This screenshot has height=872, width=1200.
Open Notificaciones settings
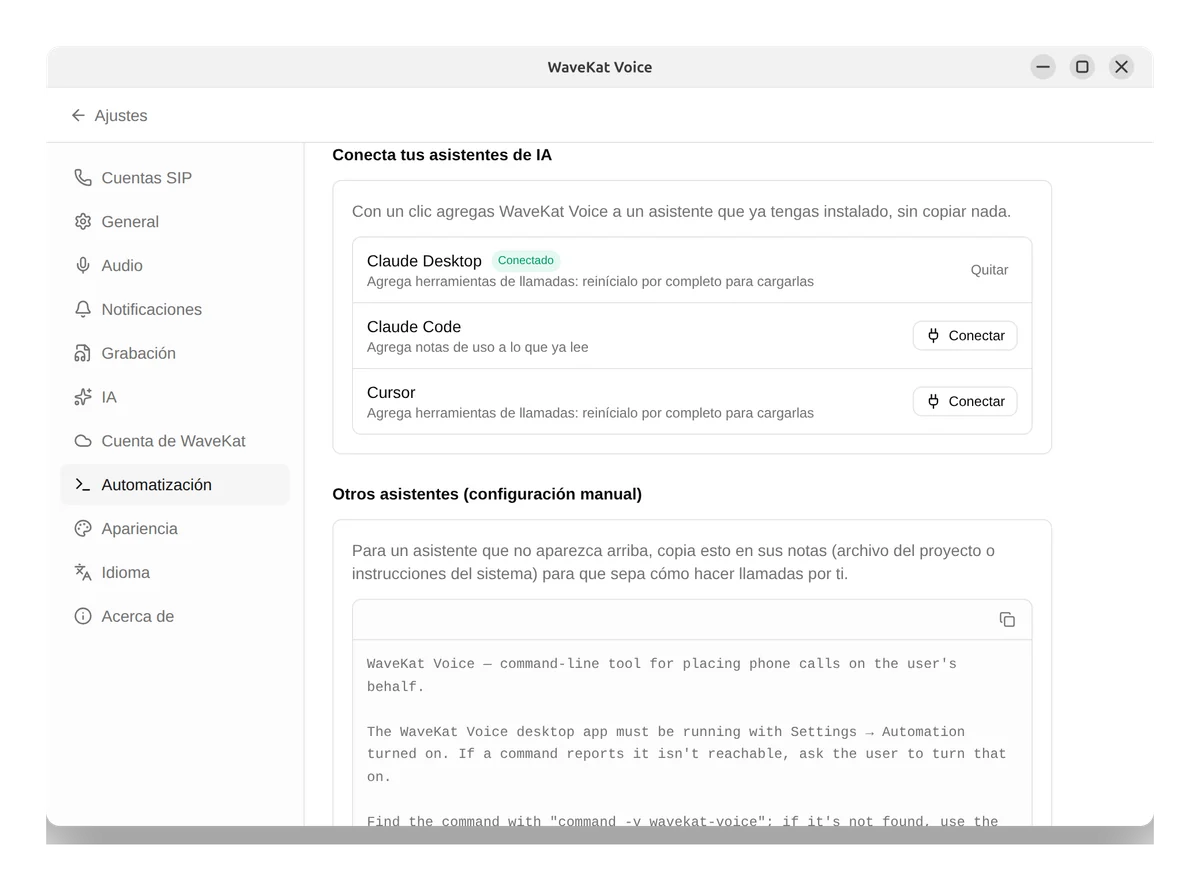point(175,310)
